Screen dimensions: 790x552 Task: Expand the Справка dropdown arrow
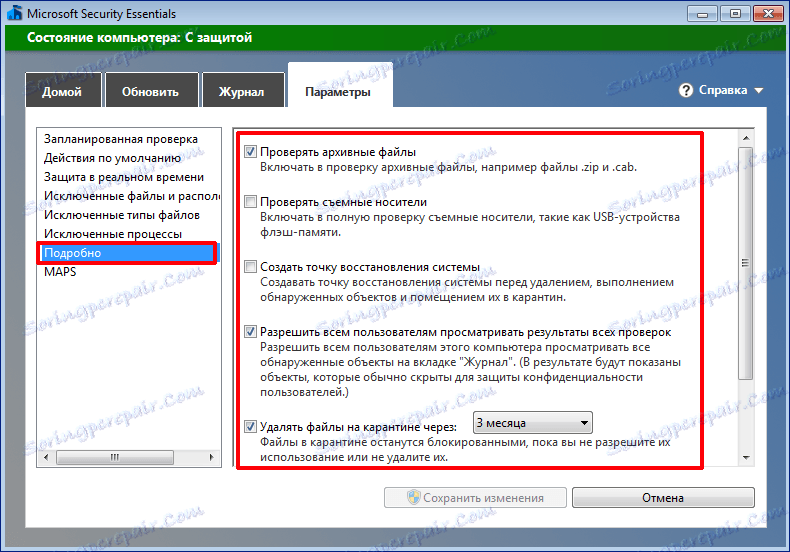coord(759,91)
